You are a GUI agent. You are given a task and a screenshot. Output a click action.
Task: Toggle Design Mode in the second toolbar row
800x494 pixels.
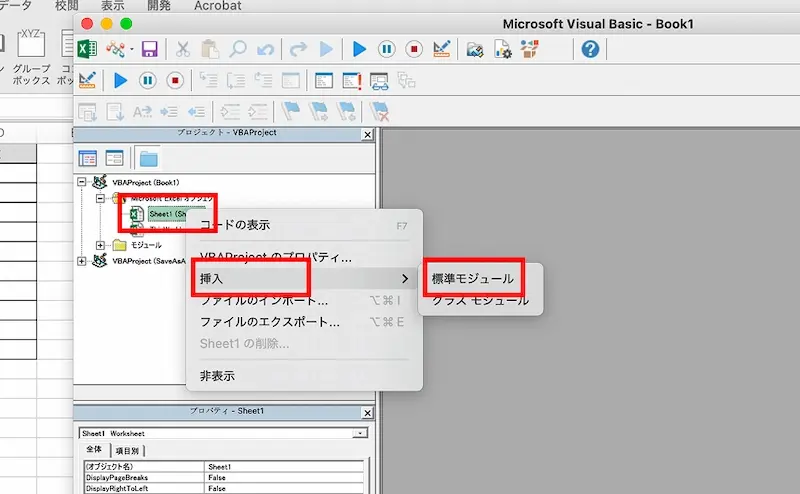(87, 81)
